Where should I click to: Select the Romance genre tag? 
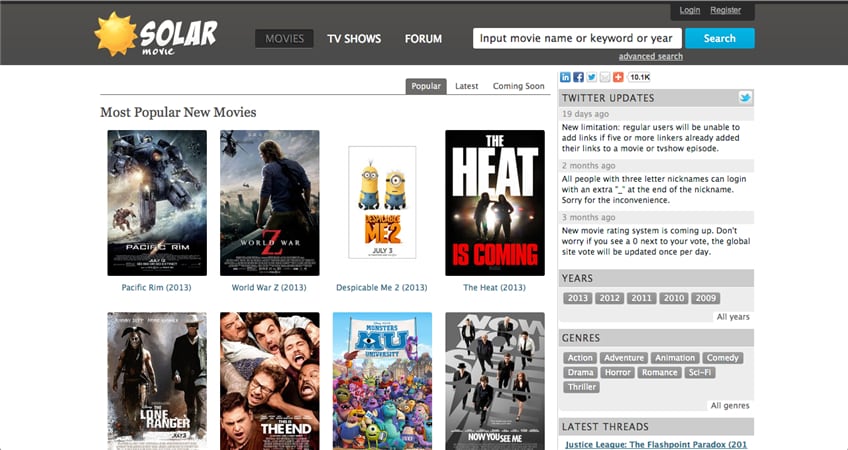(x=659, y=372)
